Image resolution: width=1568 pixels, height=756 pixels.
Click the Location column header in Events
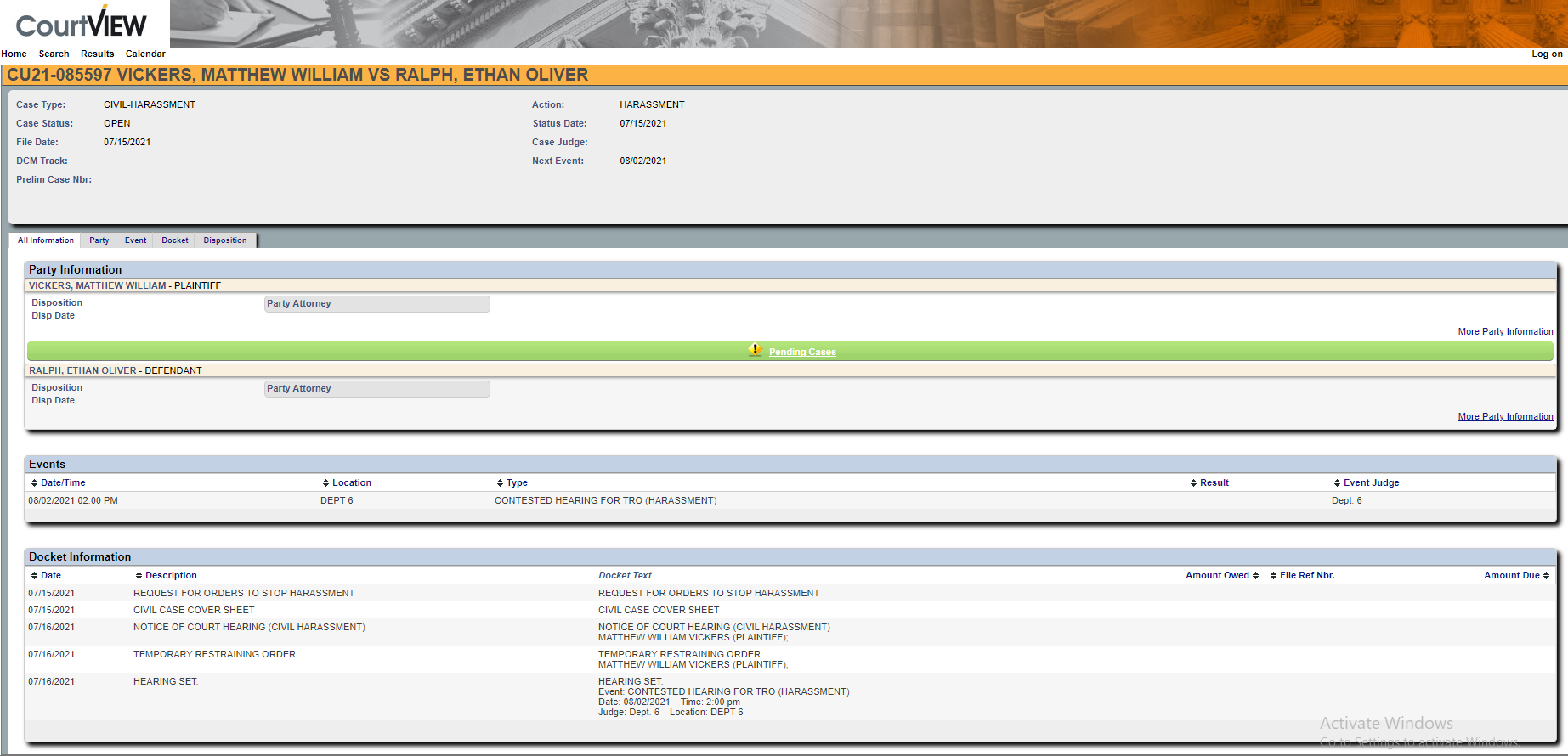[x=352, y=483]
